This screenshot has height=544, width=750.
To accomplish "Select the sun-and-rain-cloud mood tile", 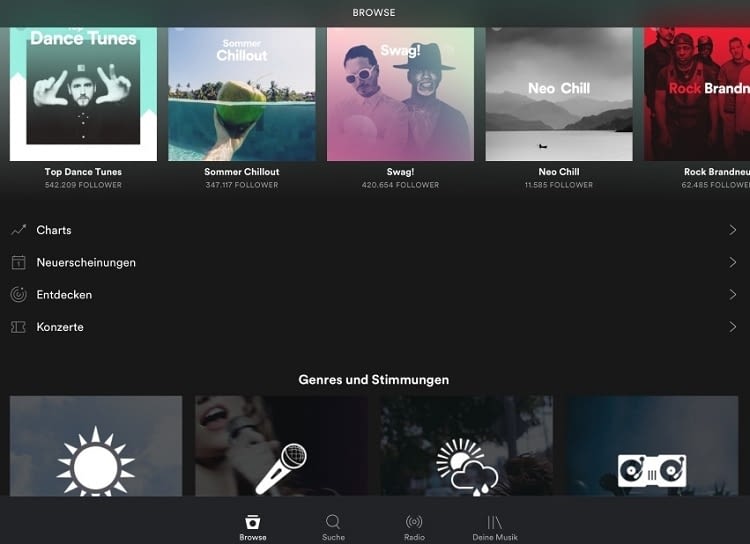I will pyautogui.click(x=467, y=445).
